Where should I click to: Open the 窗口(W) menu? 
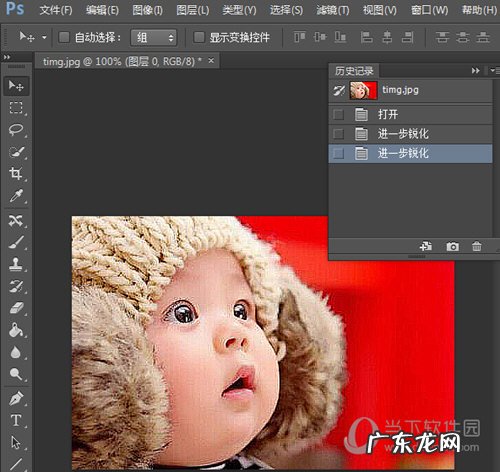point(429,10)
